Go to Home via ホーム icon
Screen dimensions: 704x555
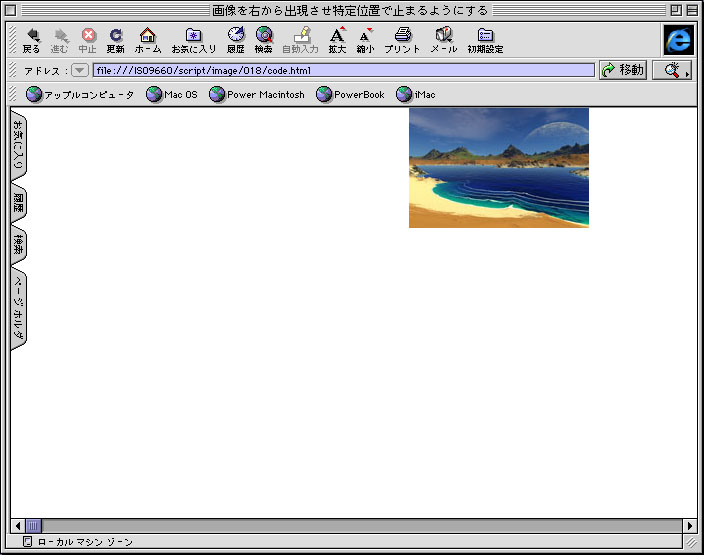point(148,40)
